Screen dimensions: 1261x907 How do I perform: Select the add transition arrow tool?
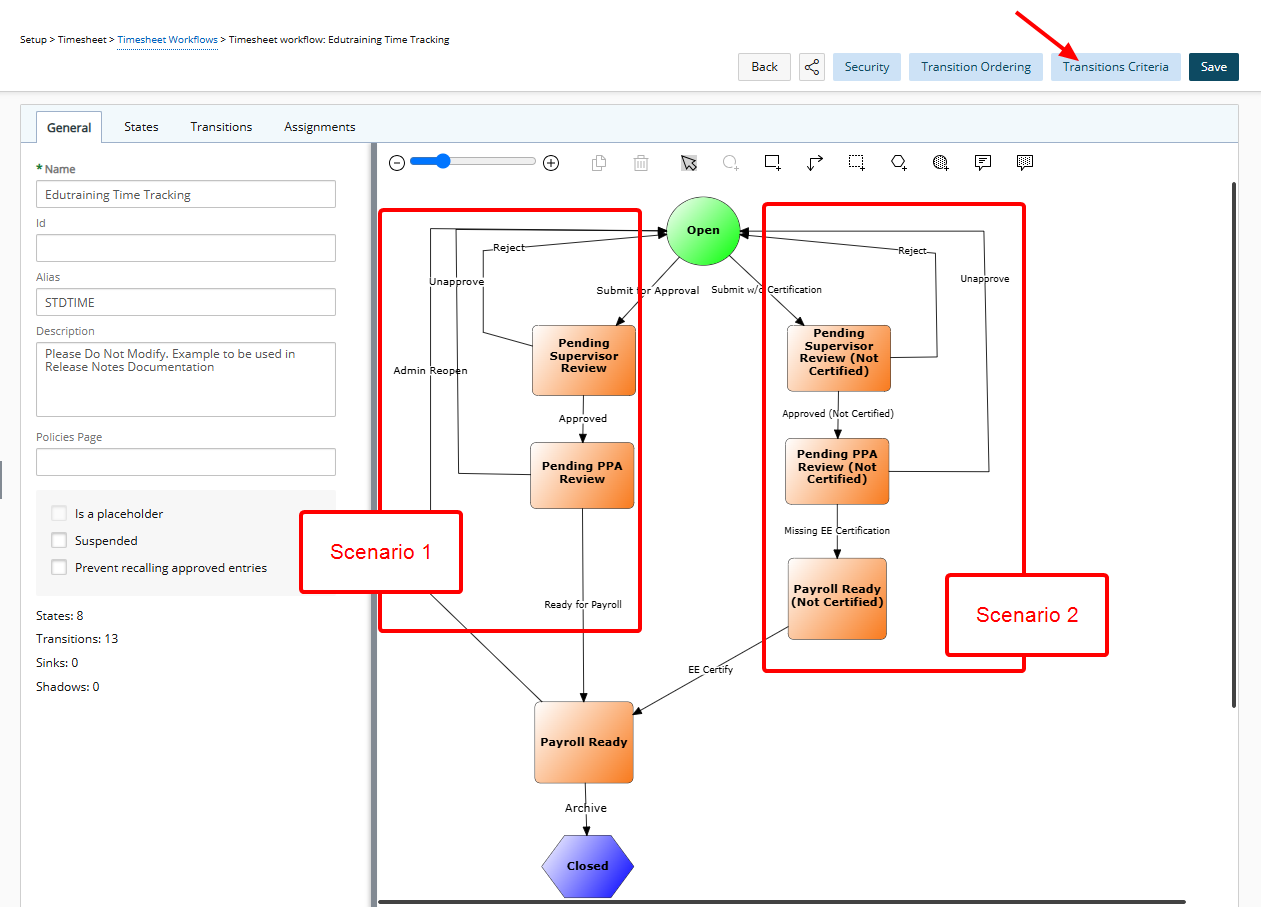[815, 163]
